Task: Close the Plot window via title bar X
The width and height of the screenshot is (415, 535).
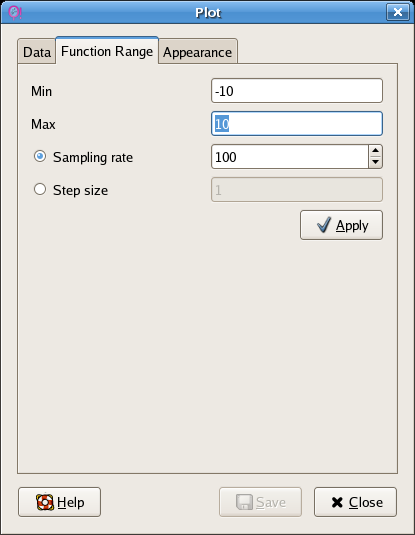Action: 398,12
